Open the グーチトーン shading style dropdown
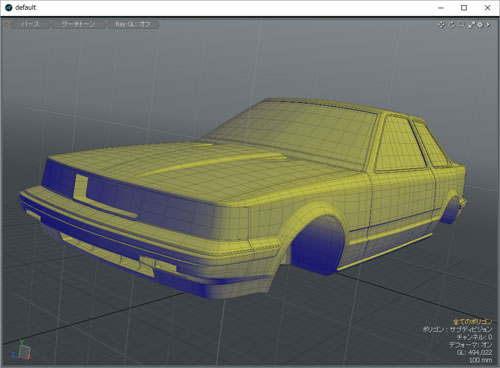 pos(79,24)
